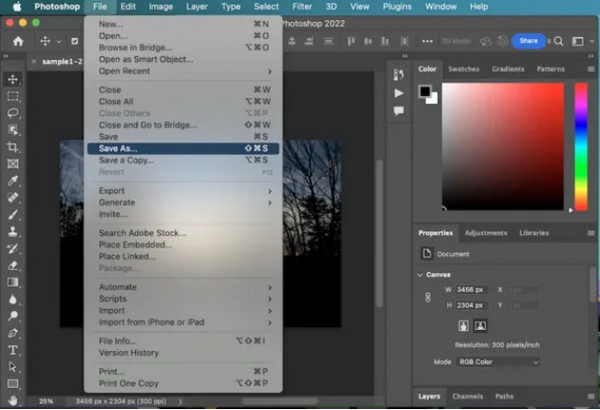
Task: Choose the Type tool
Action: click(13, 350)
